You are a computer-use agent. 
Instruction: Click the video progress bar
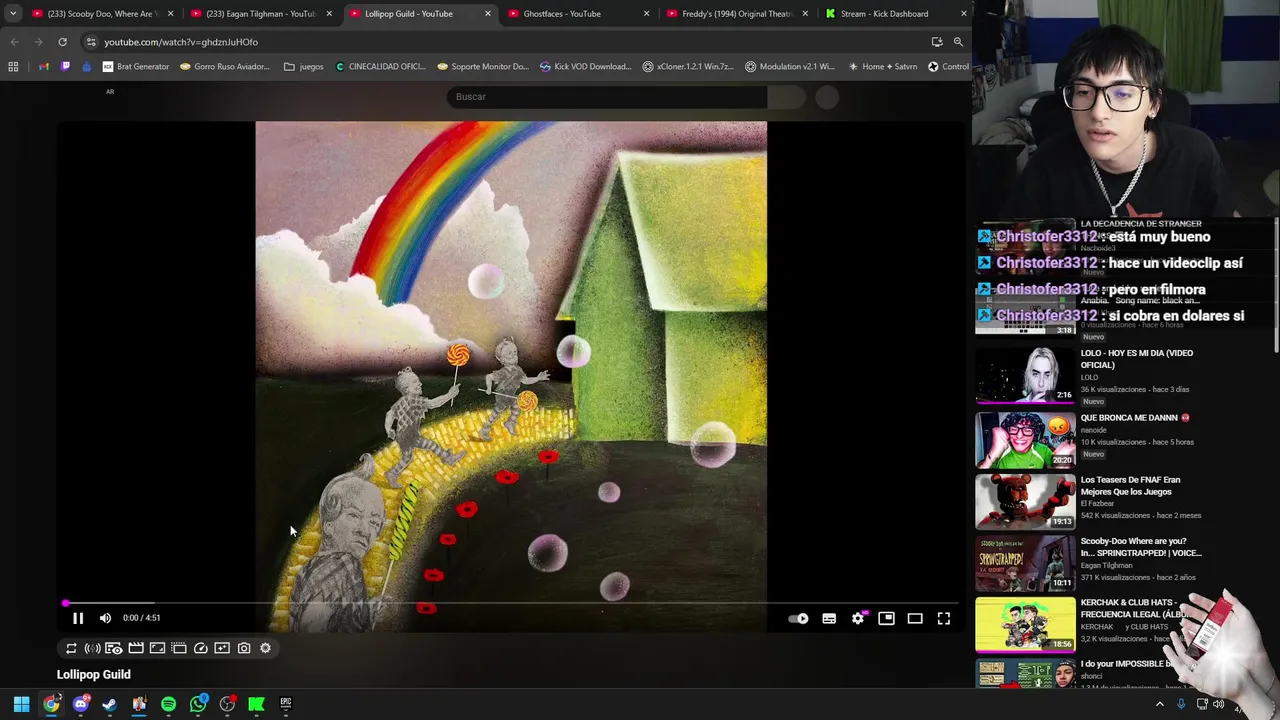511,603
